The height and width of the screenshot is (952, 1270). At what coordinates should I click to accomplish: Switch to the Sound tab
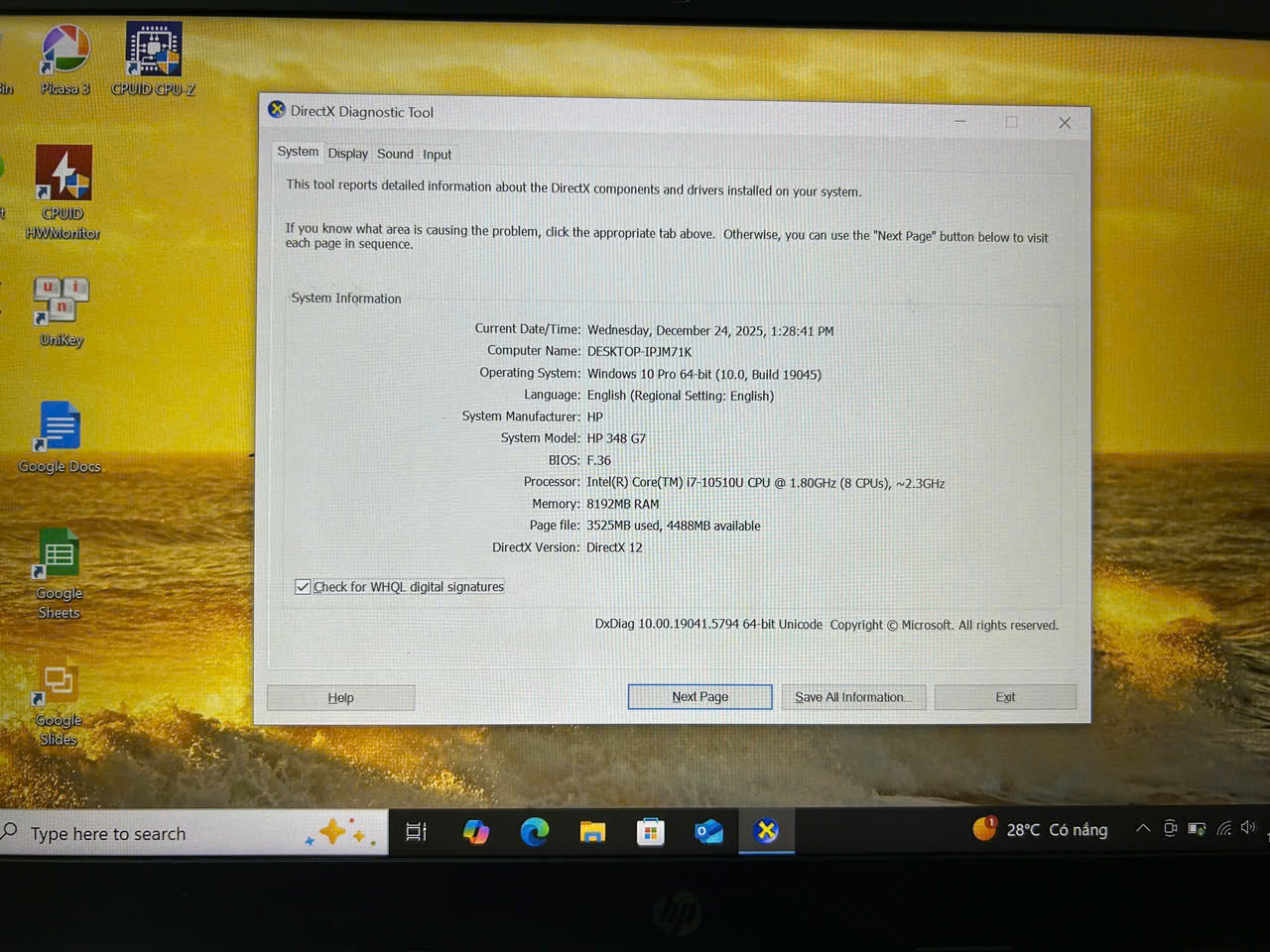pos(395,154)
